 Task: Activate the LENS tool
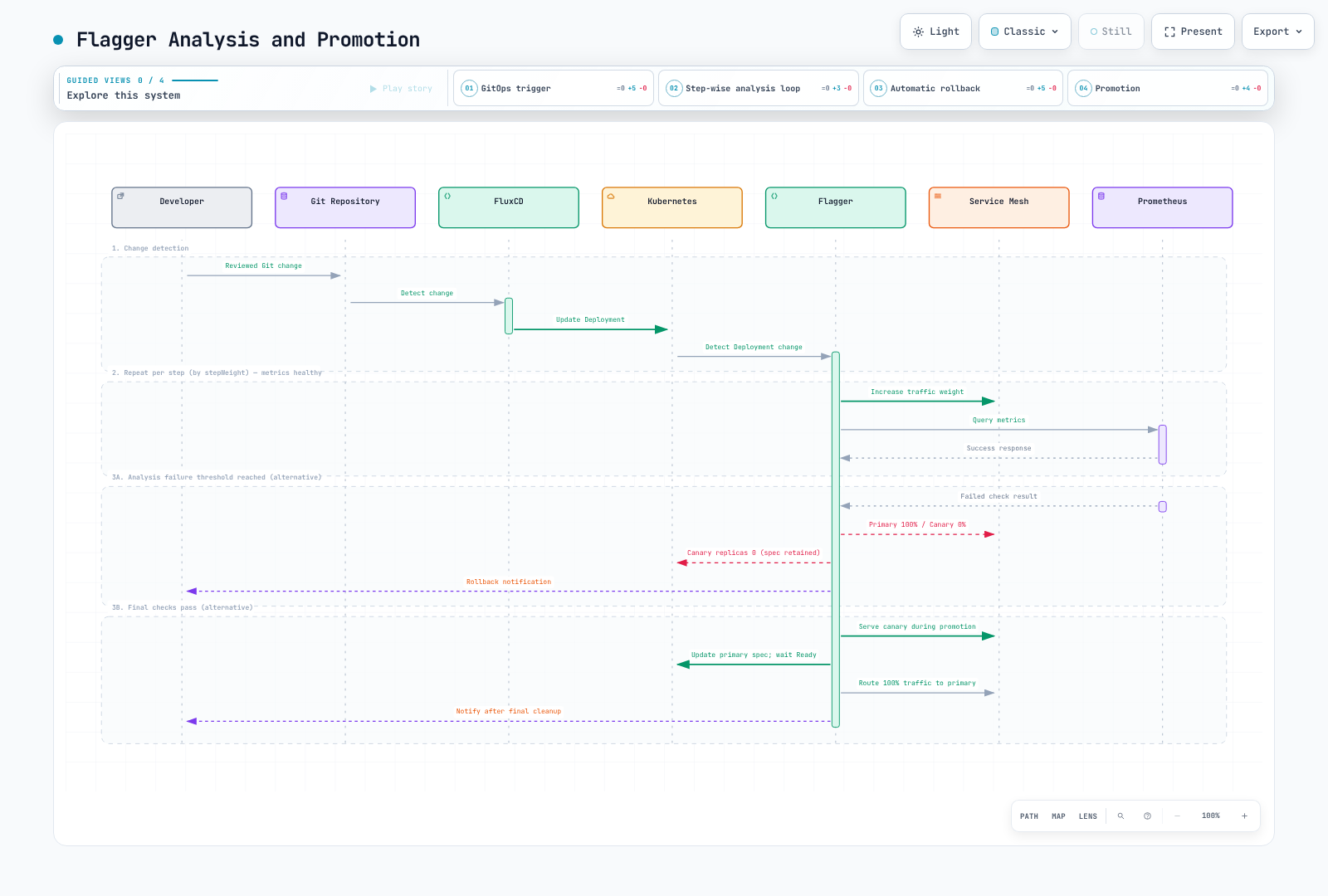click(x=1088, y=816)
